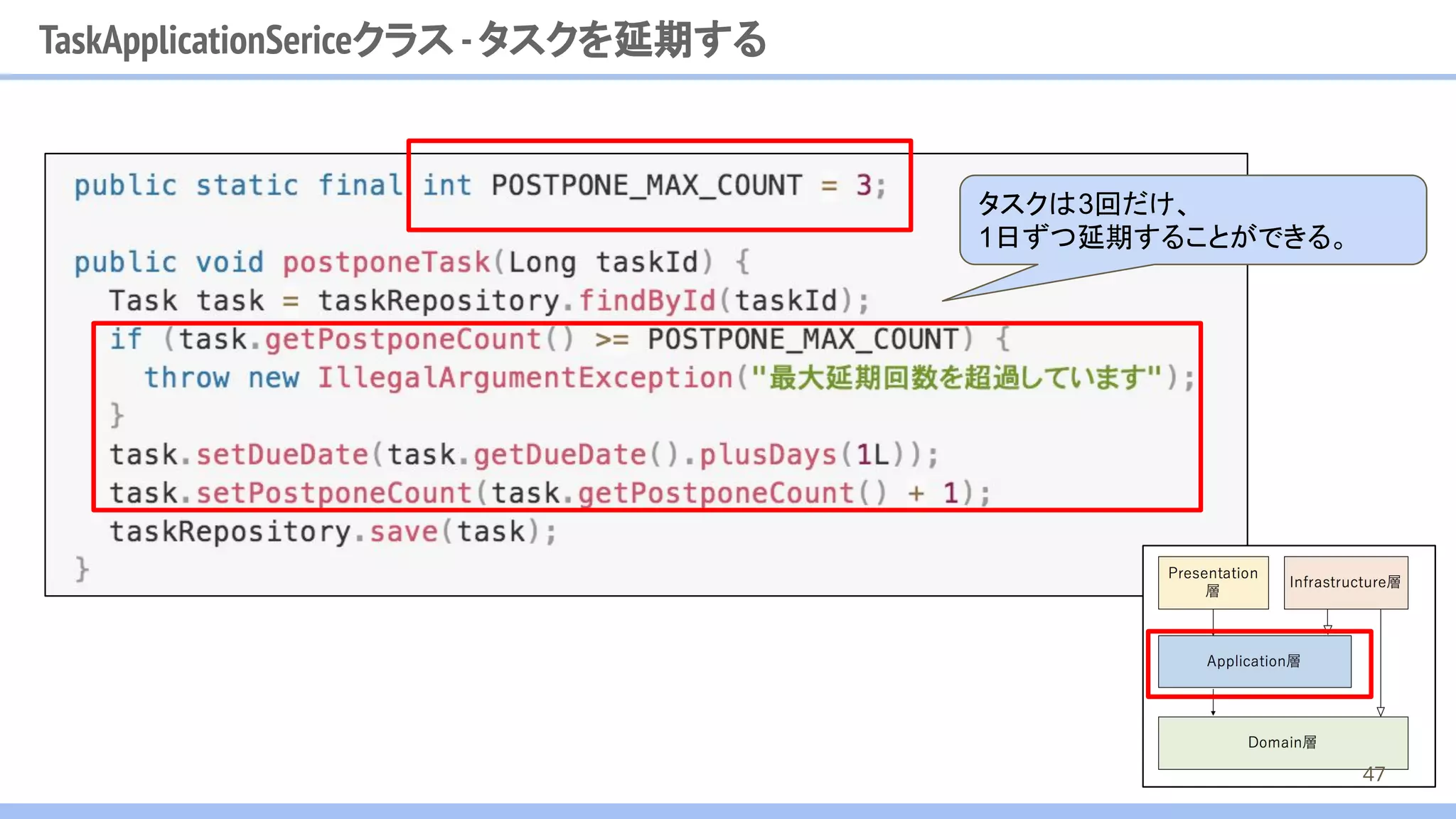
Task: Click findById in the repository call
Action: (646, 301)
